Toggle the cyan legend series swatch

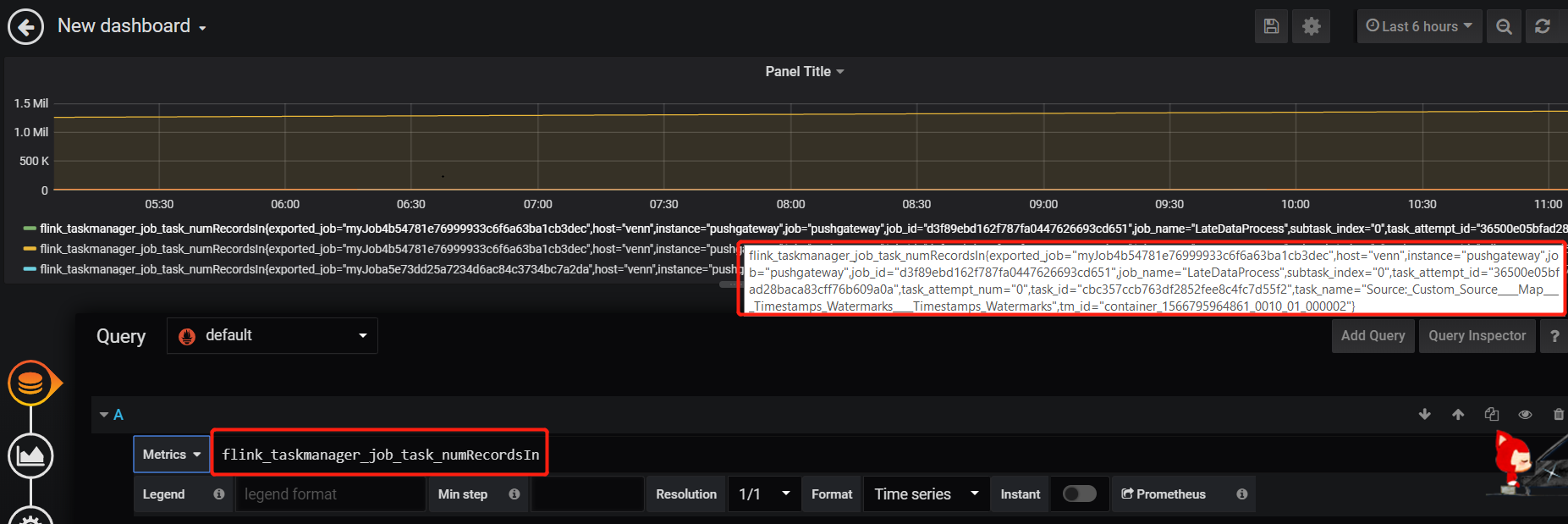[30, 269]
